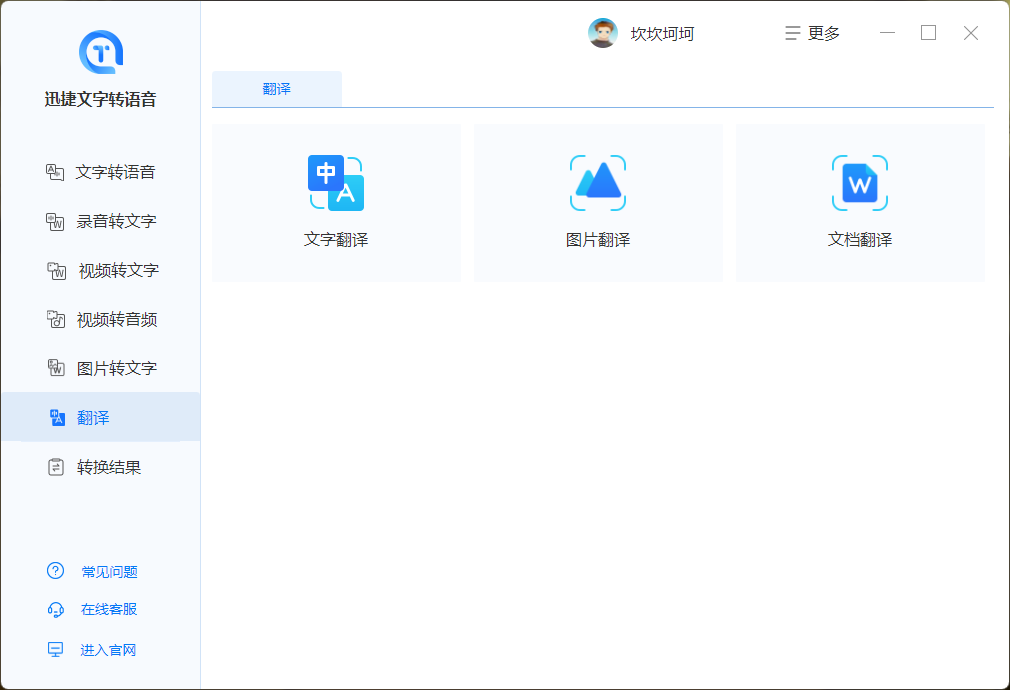Go to 视频转音频 in sidebar

coord(101,320)
